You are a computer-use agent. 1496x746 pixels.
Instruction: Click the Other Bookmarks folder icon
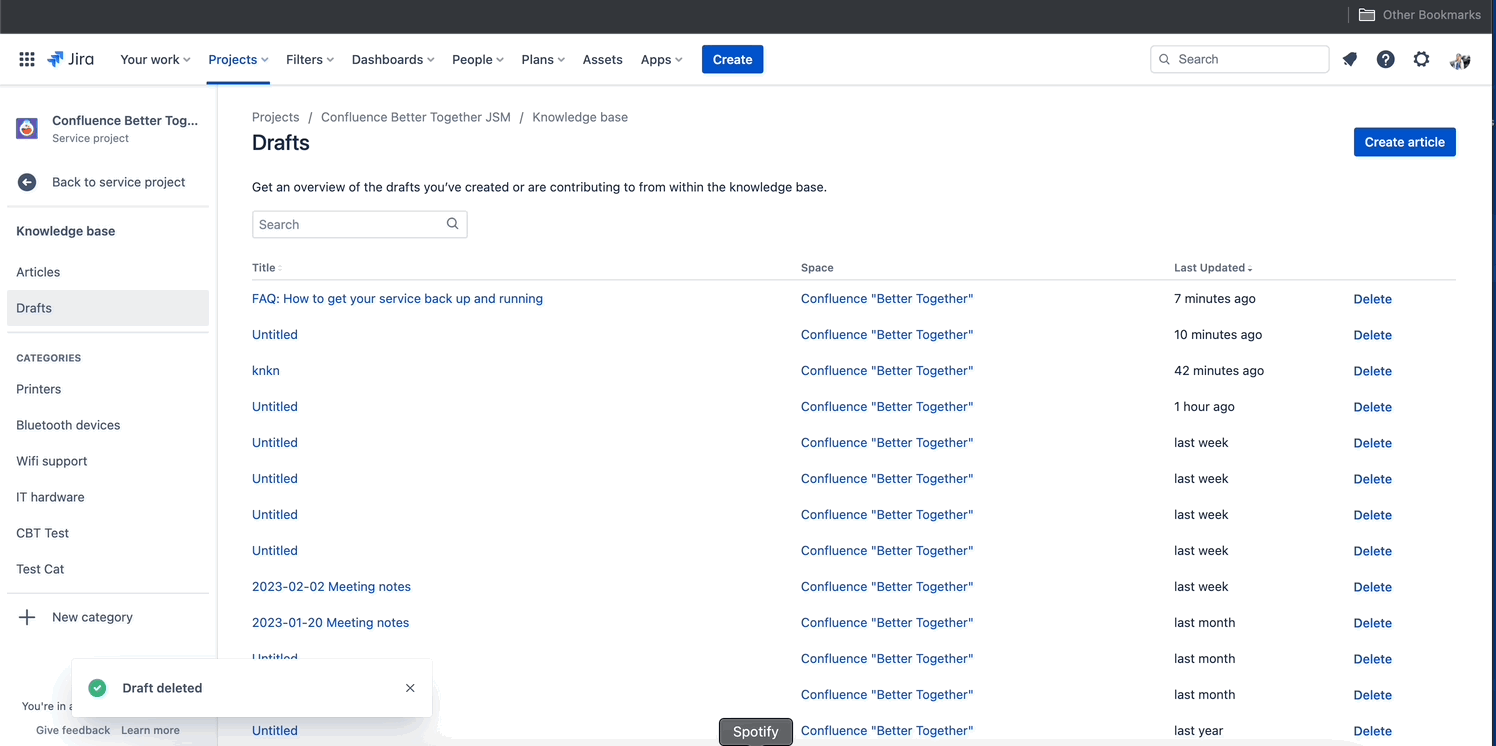(1367, 15)
